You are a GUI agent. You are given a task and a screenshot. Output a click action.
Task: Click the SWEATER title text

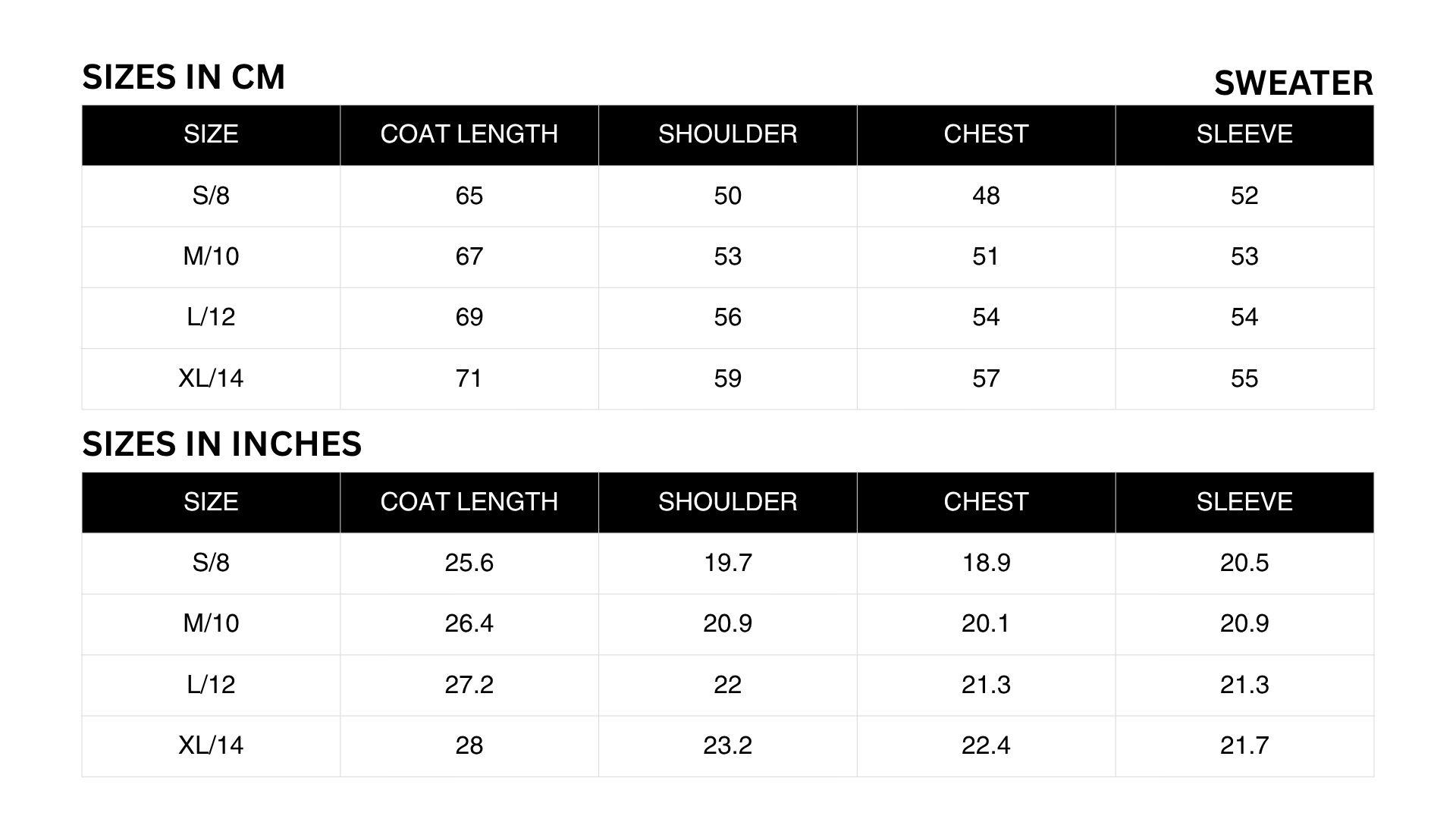1293,83
